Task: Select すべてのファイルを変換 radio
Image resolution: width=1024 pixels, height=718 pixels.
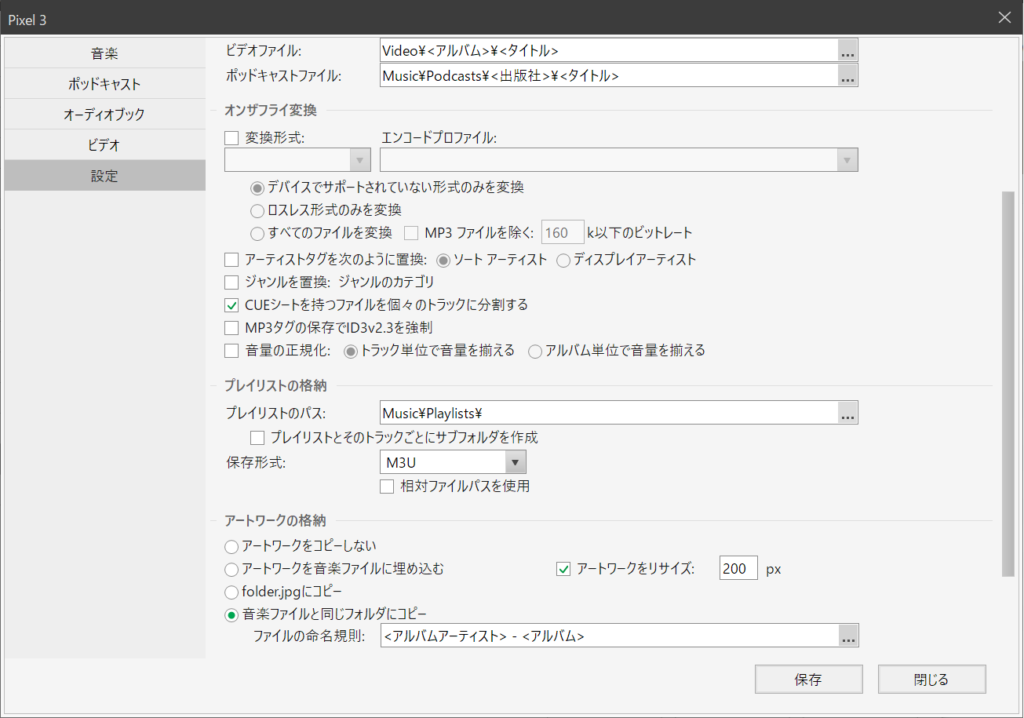Action: (257, 233)
